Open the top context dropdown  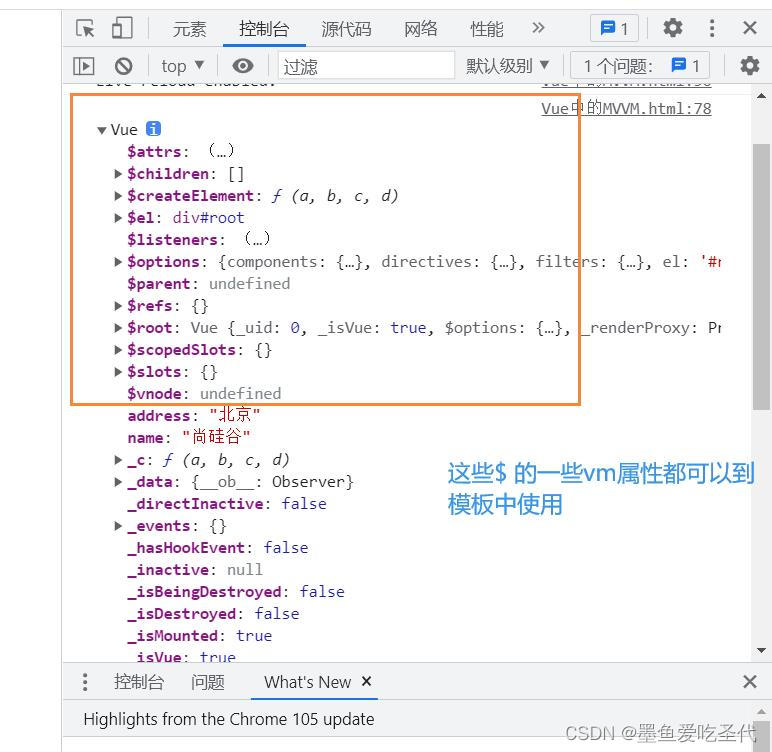183,66
